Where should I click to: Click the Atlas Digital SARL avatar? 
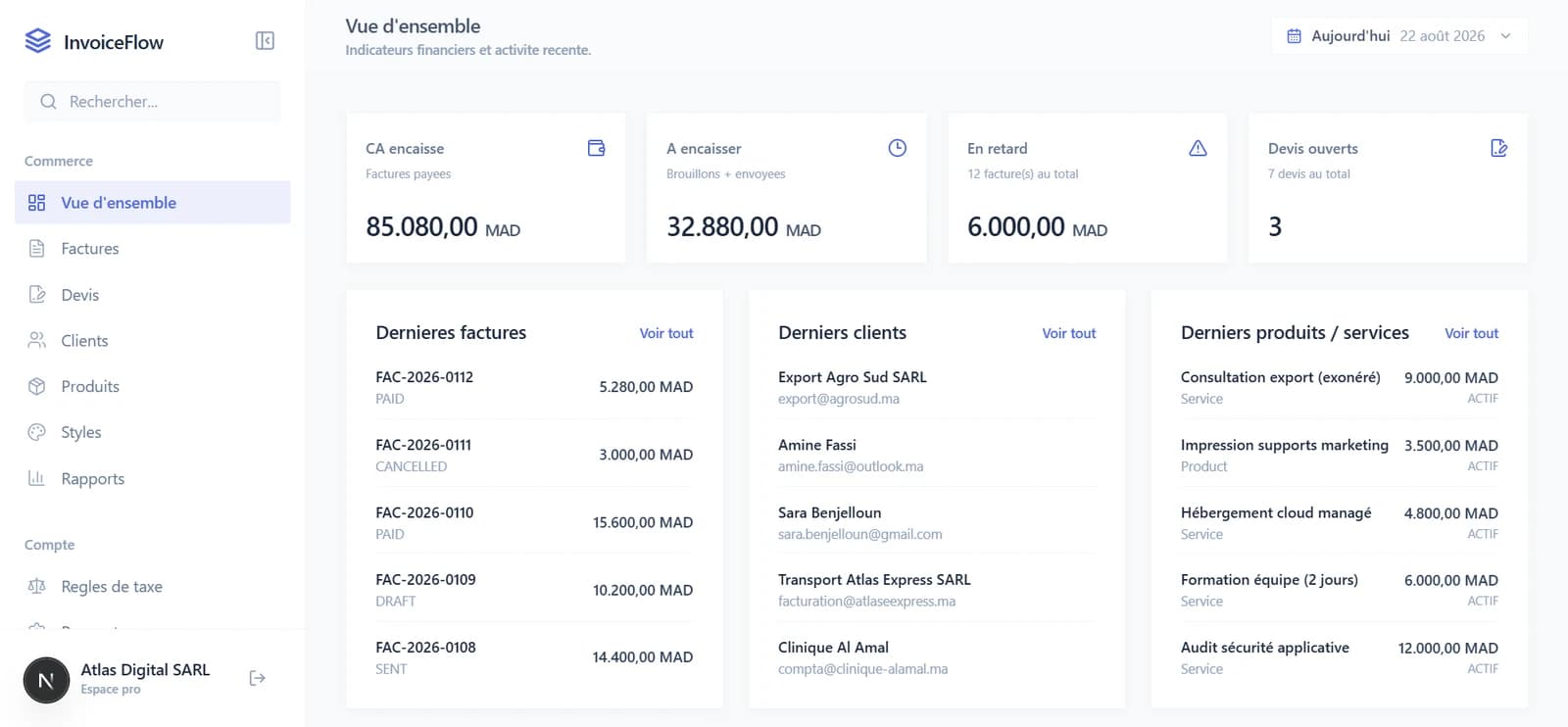(x=46, y=679)
